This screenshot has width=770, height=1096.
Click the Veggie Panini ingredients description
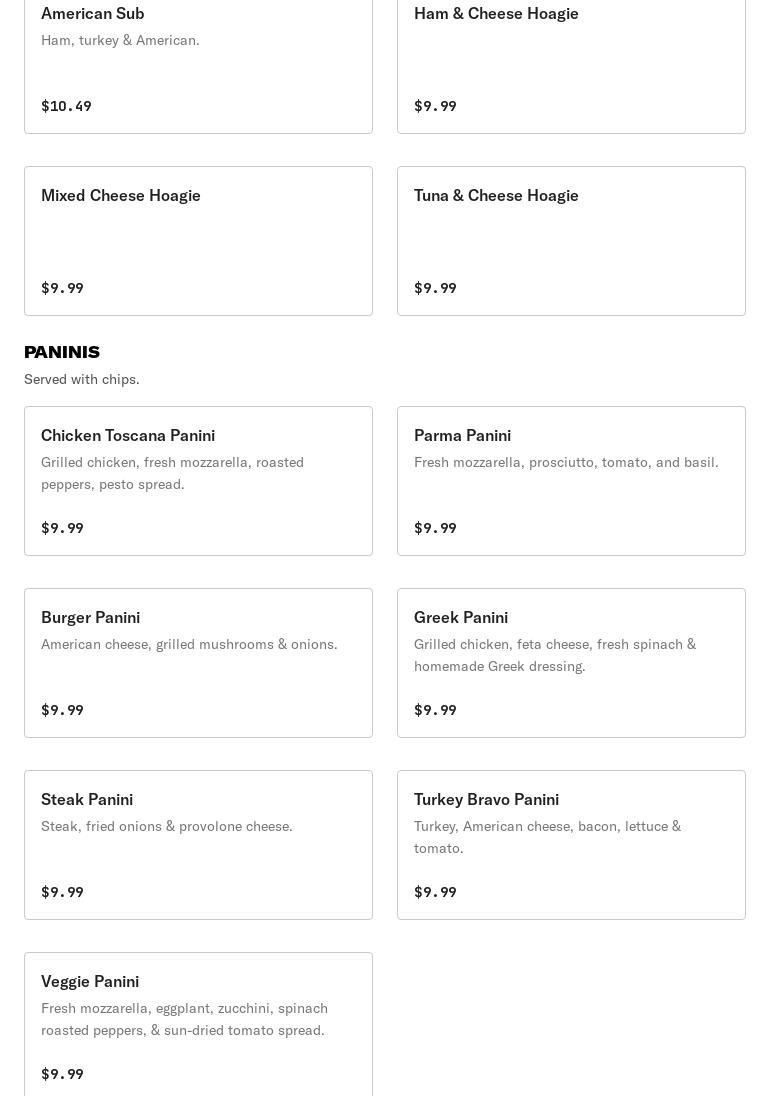(184, 1019)
